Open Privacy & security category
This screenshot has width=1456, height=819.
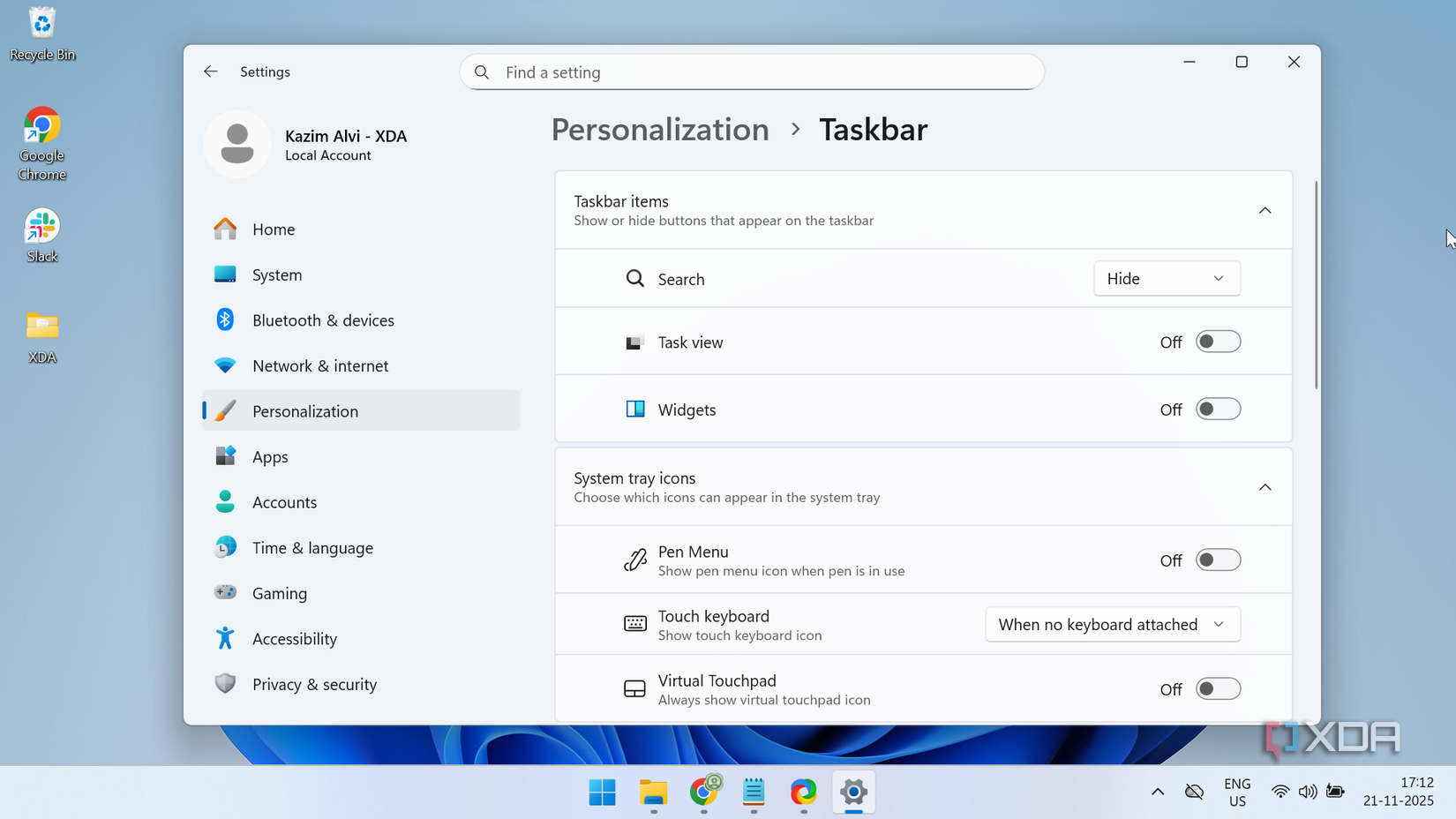click(361, 685)
